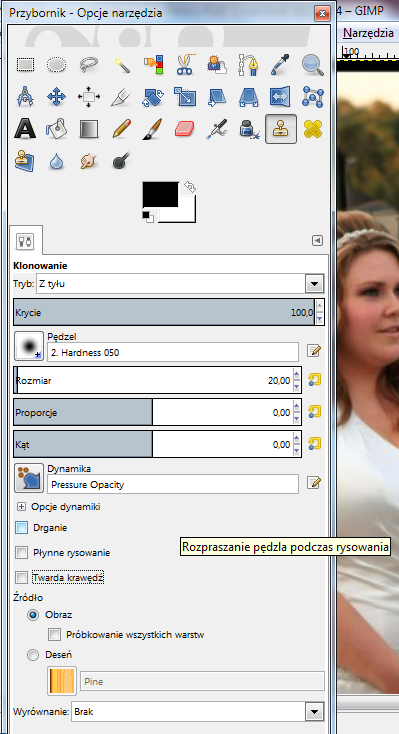Select the Eraser tool
The width and height of the screenshot is (399, 734).
click(x=185, y=129)
